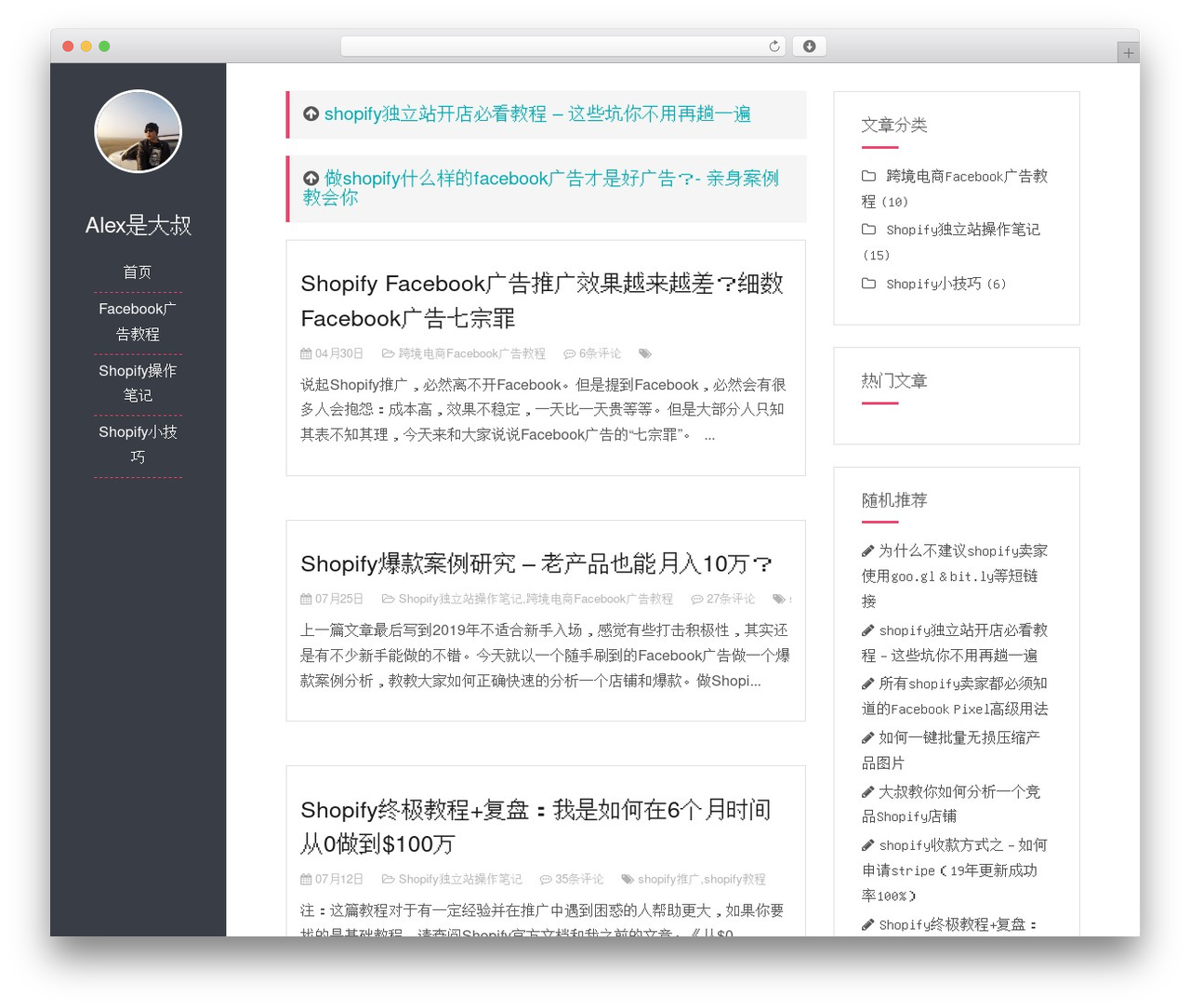Click the tag icon after 27条评论

(778, 599)
